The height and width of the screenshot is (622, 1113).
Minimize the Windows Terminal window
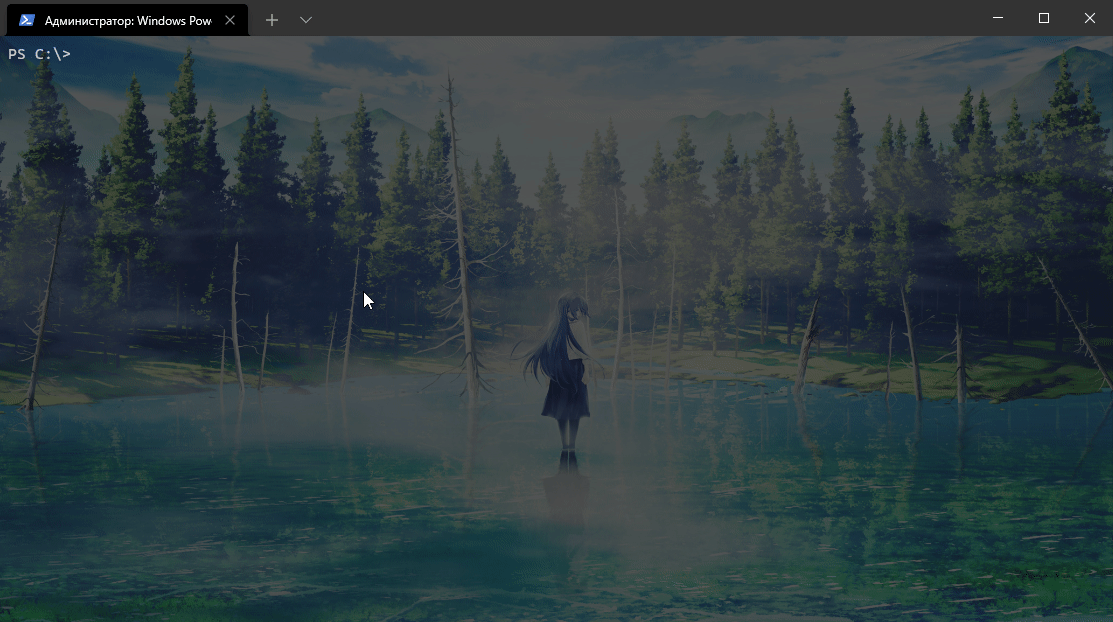click(998, 18)
